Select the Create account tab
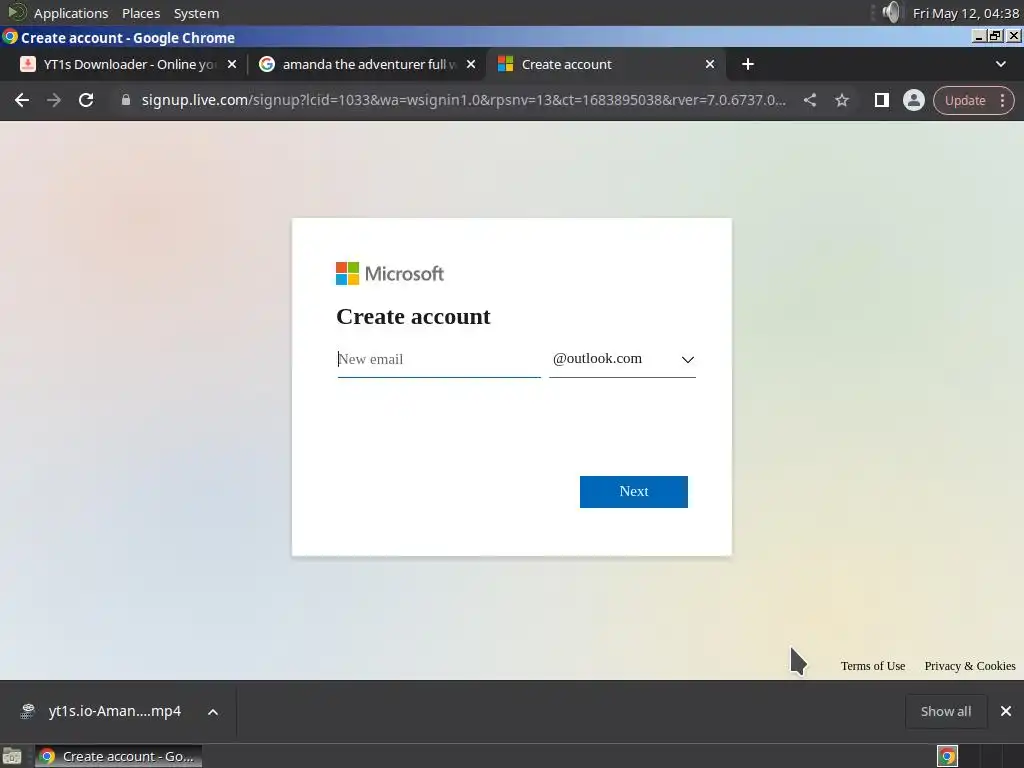The image size is (1024, 768). click(x=604, y=64)
